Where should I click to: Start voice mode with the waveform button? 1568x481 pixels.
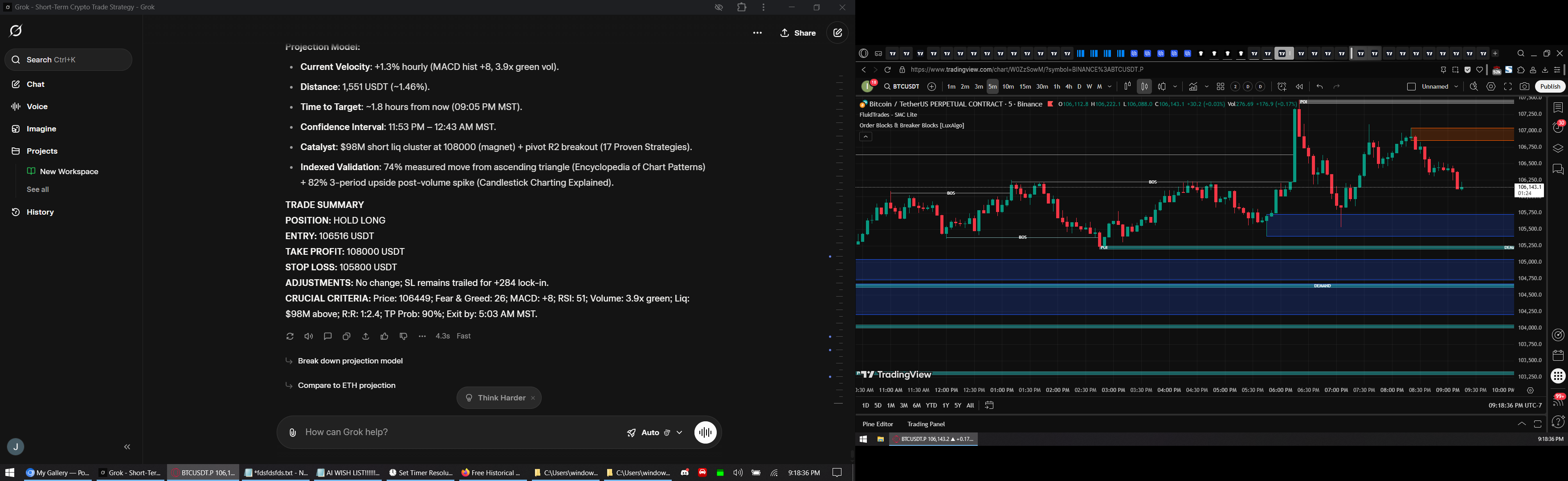pyautogui.click(x=706, y=433)
